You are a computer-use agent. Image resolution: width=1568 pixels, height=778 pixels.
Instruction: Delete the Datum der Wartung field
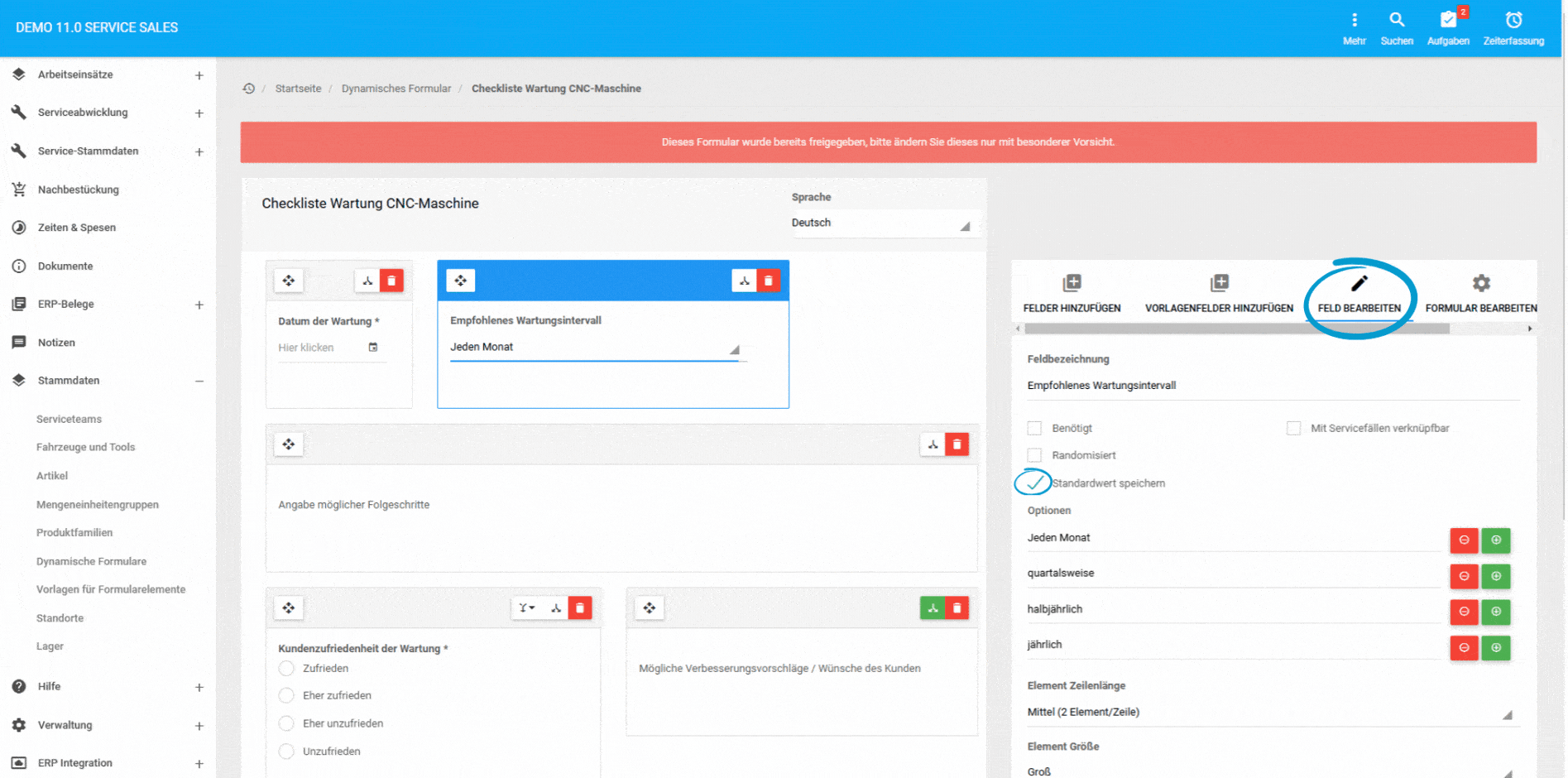[391, 281]
